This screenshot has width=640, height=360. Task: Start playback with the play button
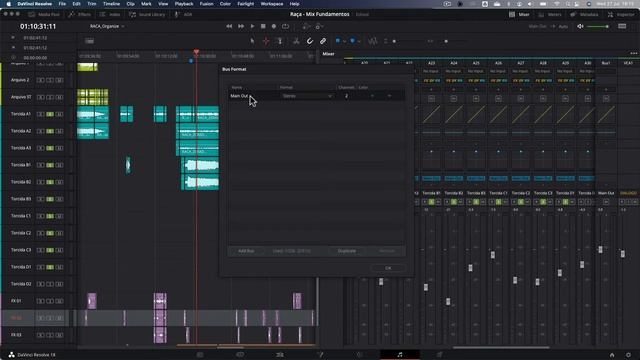(252, 26)
